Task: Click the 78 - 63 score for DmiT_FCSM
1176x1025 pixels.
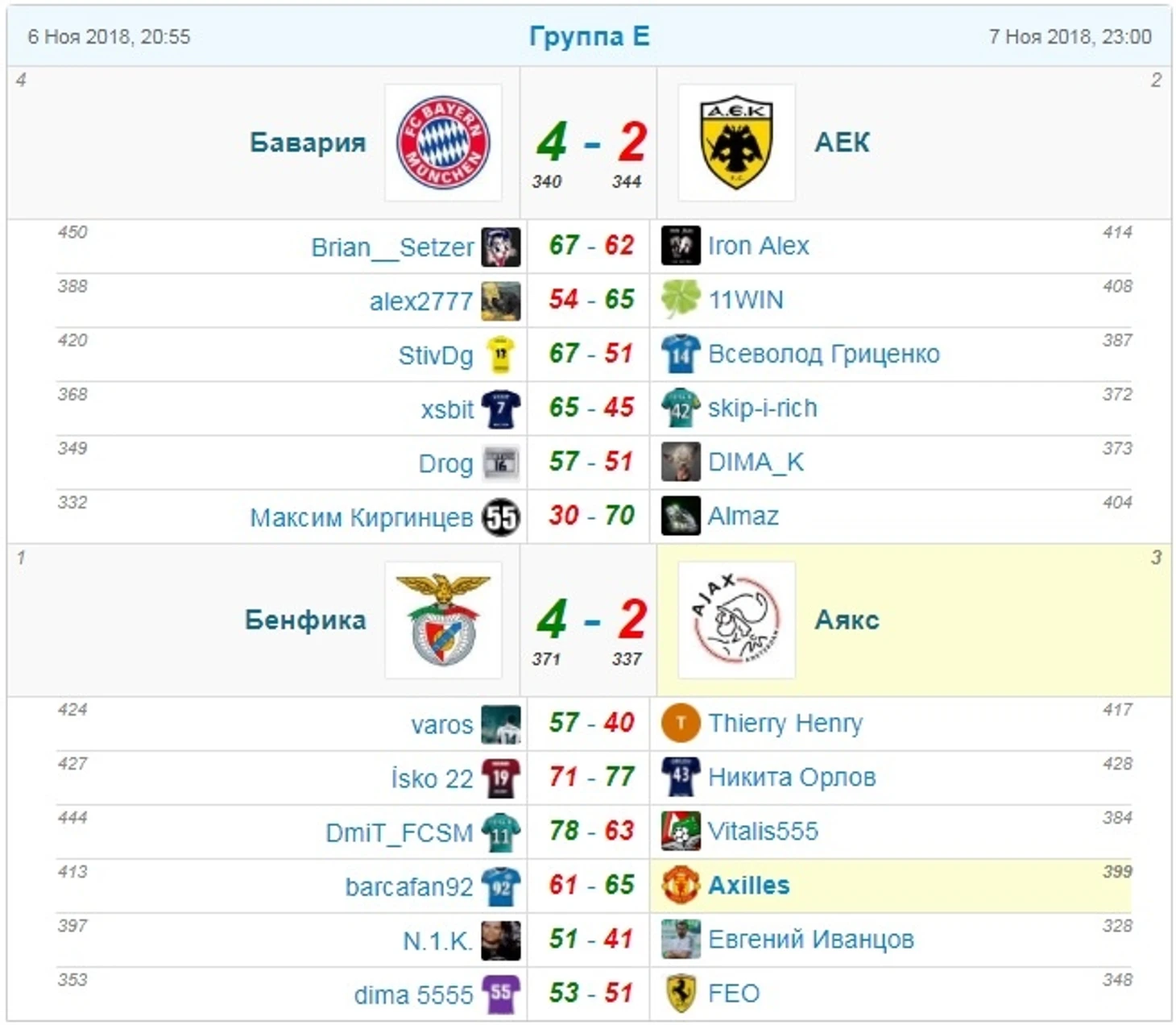Action: pyautogui.click(x=591, y=831)
